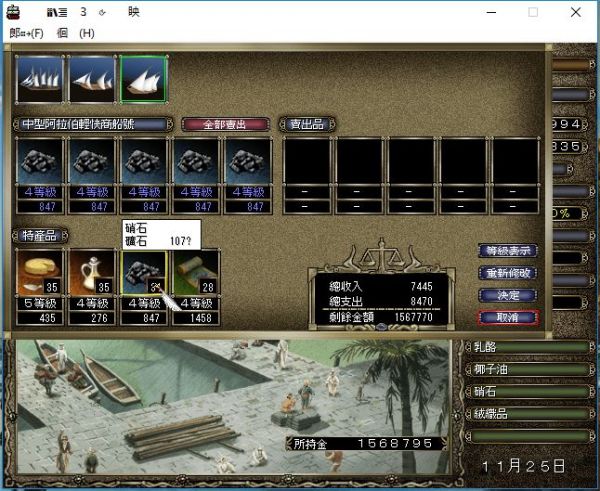Click the cheese specialty item

(41, 272)
